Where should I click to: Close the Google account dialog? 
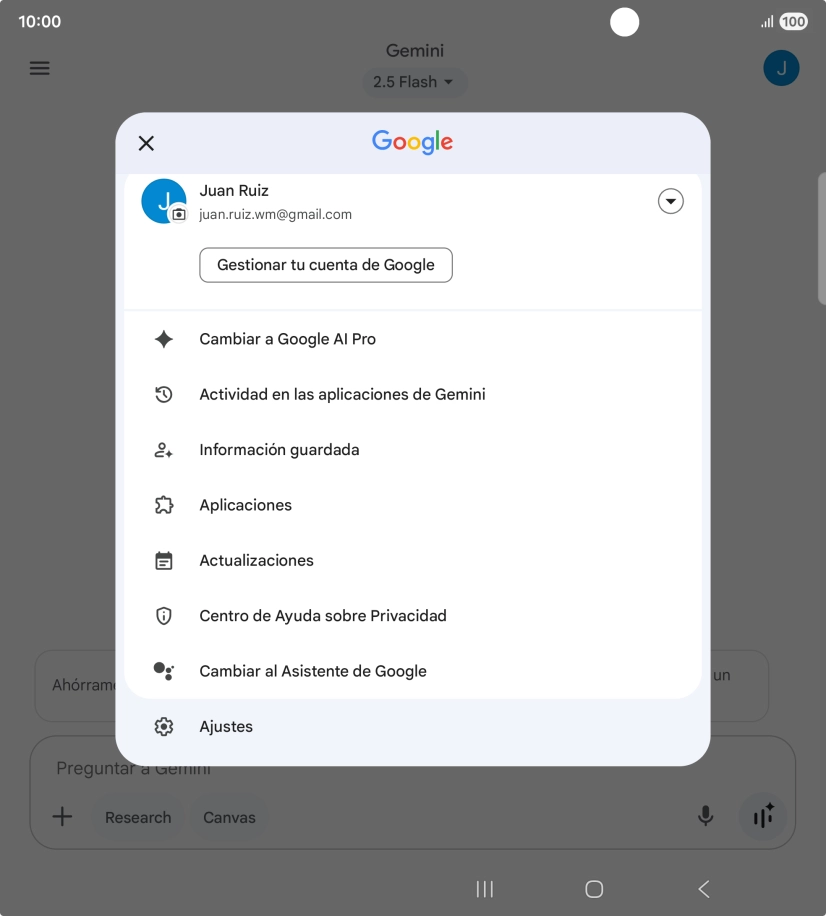(x=146, y=143)
